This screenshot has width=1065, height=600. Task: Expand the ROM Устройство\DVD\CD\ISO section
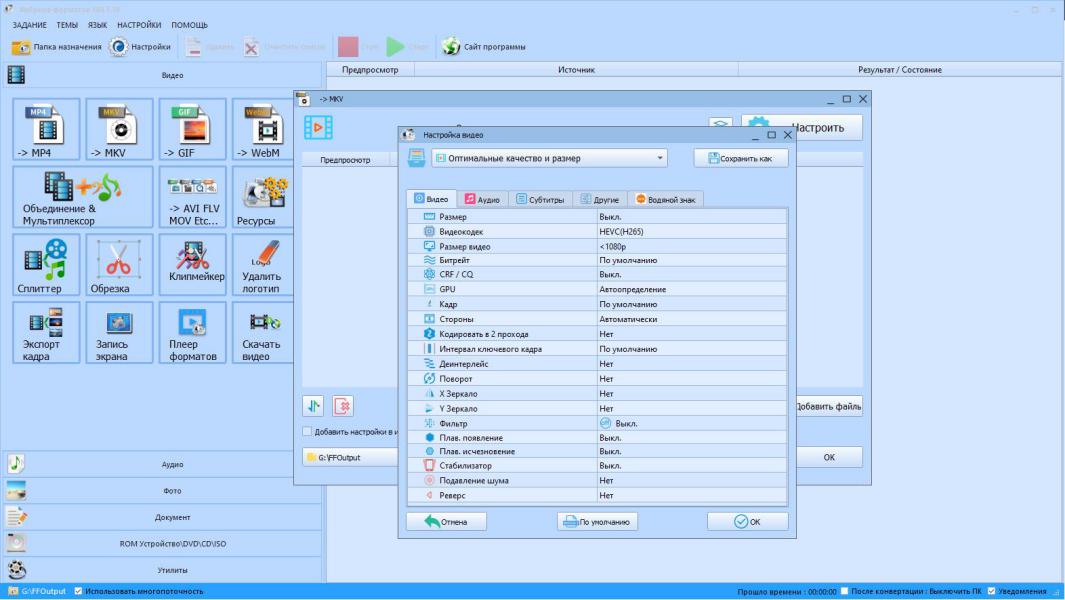[162, 544]
